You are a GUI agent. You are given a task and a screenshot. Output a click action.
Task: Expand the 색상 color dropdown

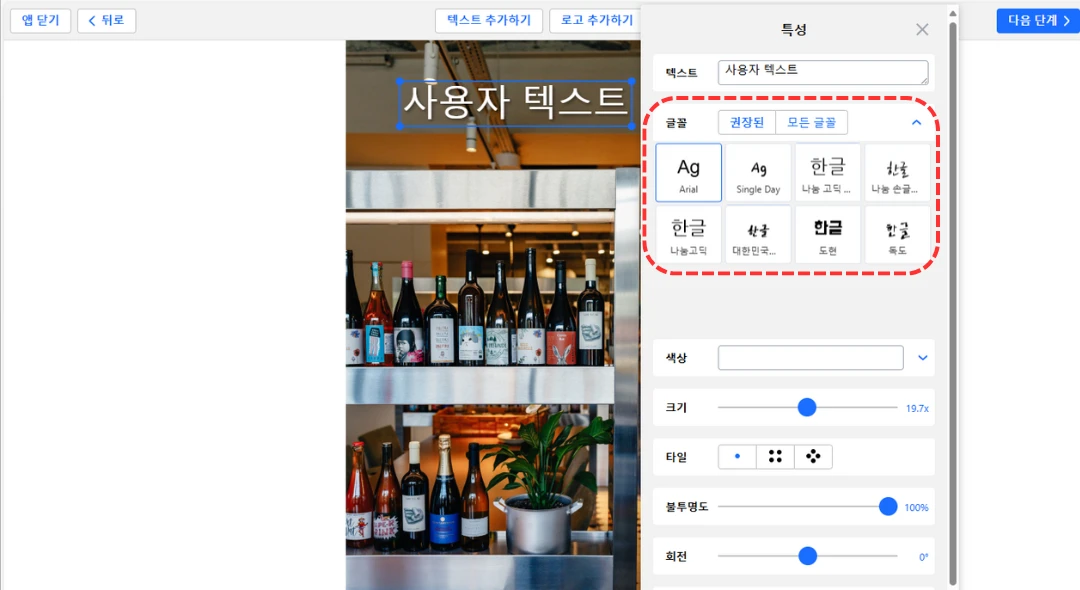click(x=923, y=358)
